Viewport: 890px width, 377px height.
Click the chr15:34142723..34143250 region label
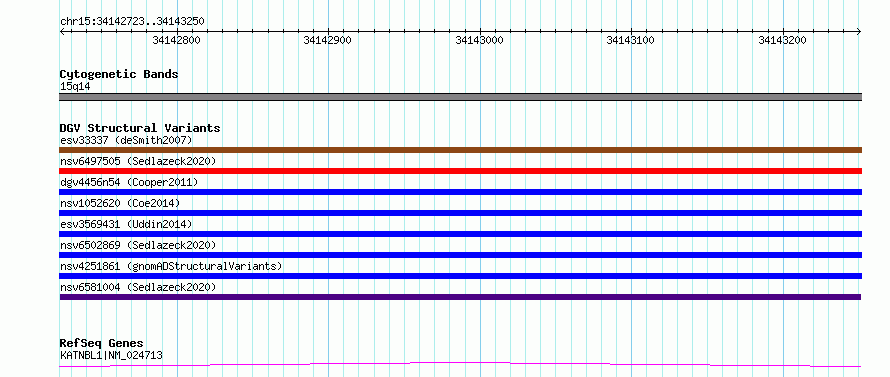point(132,22)
